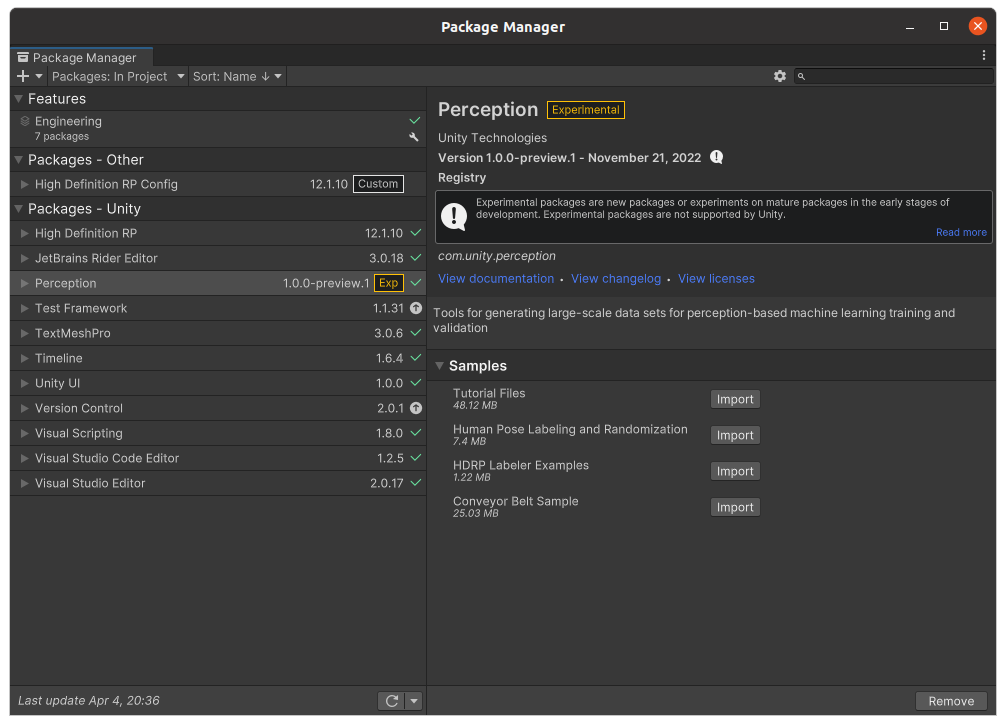1006x725 pixels.
Task: Maximize the Package Manager window
Action: tap(944, 26)
